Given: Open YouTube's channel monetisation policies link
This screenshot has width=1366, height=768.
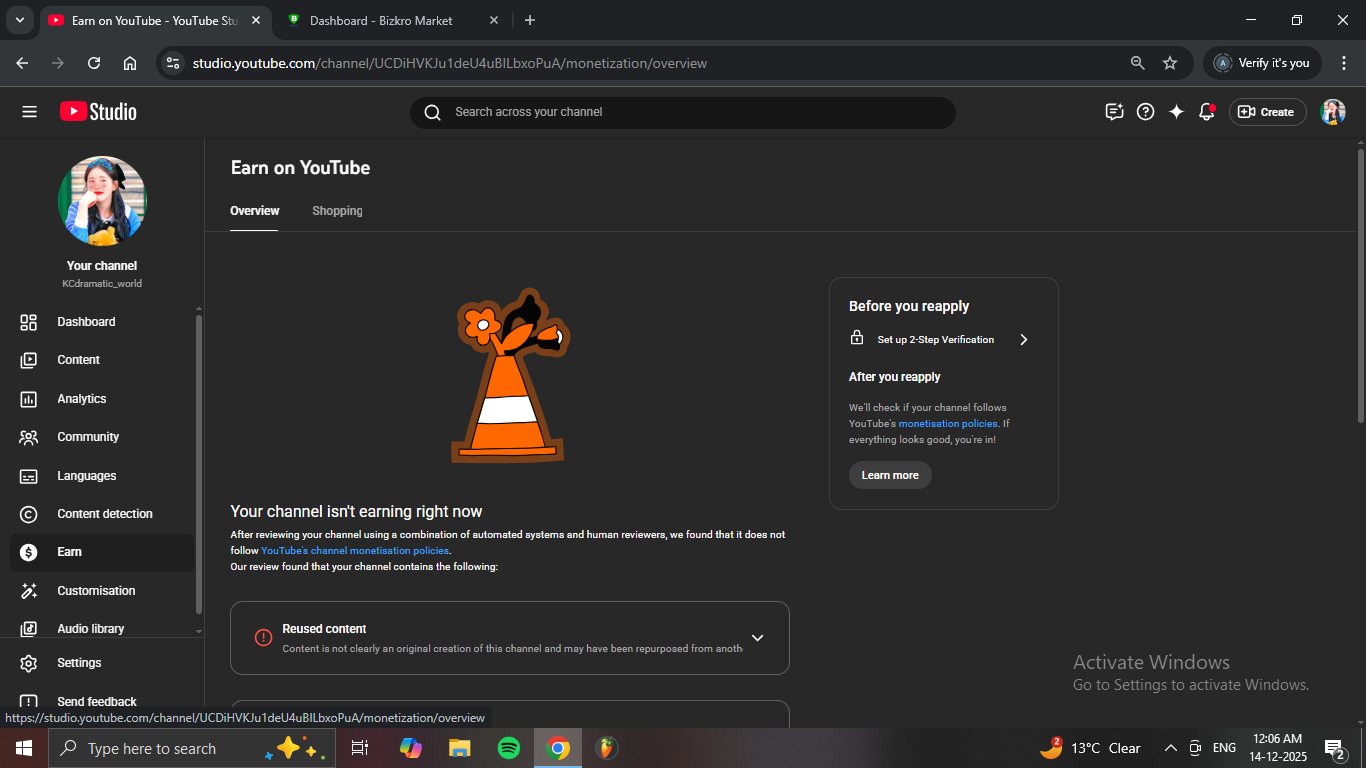Looking at the screenshot, I should click(354, 551).
